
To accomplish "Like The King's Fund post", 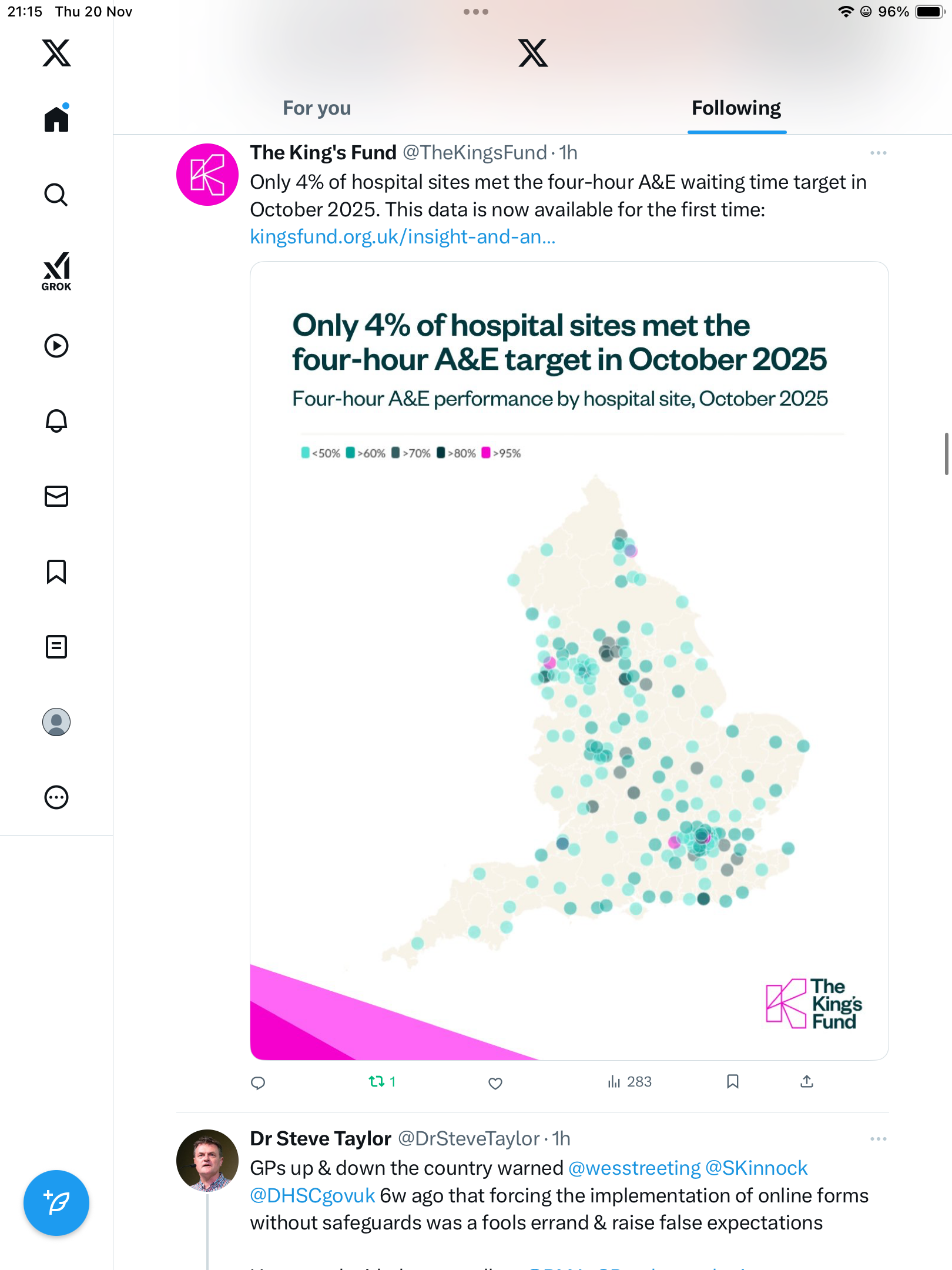I will coord(495,1082).
